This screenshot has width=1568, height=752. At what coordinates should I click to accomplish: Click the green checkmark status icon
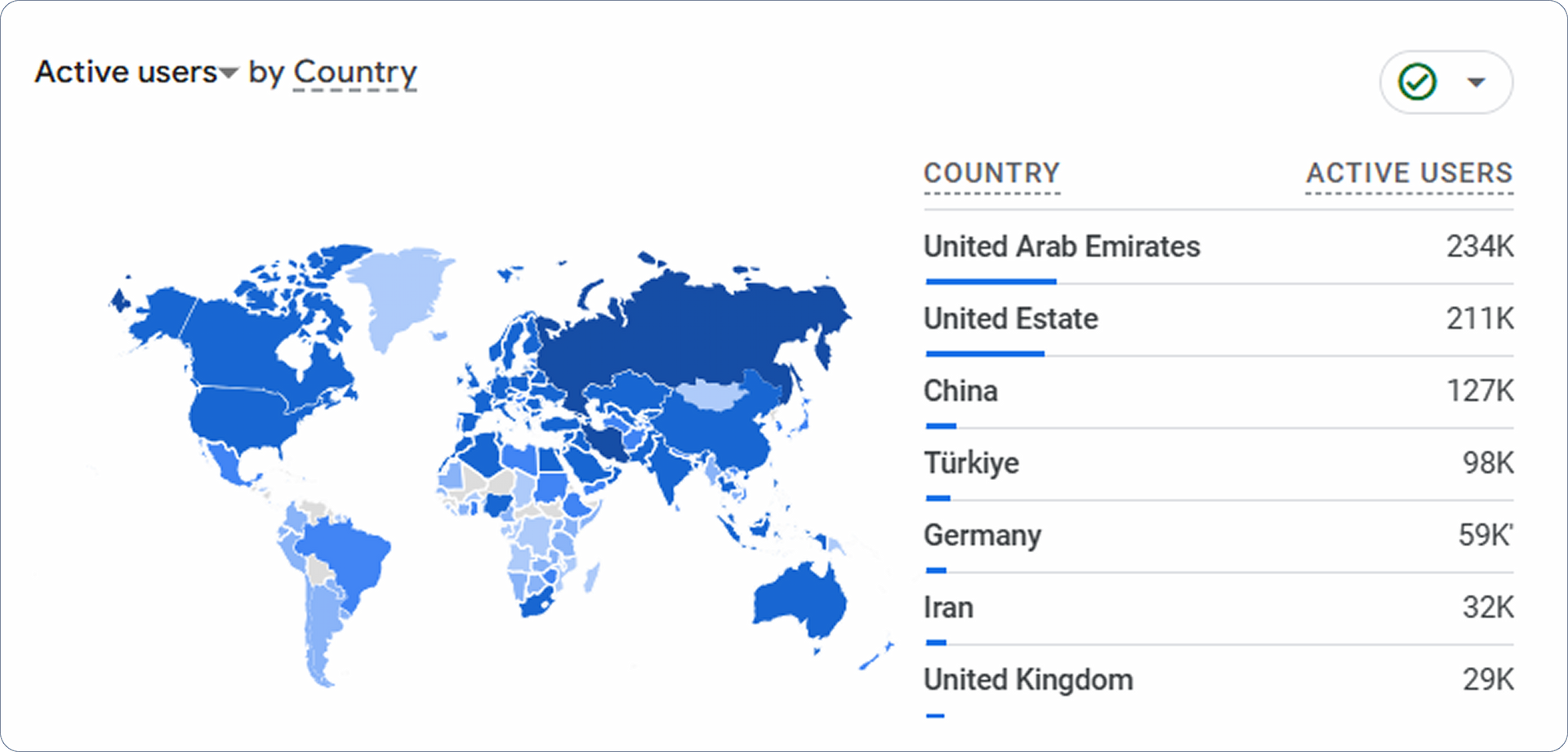click(1417, 82)
